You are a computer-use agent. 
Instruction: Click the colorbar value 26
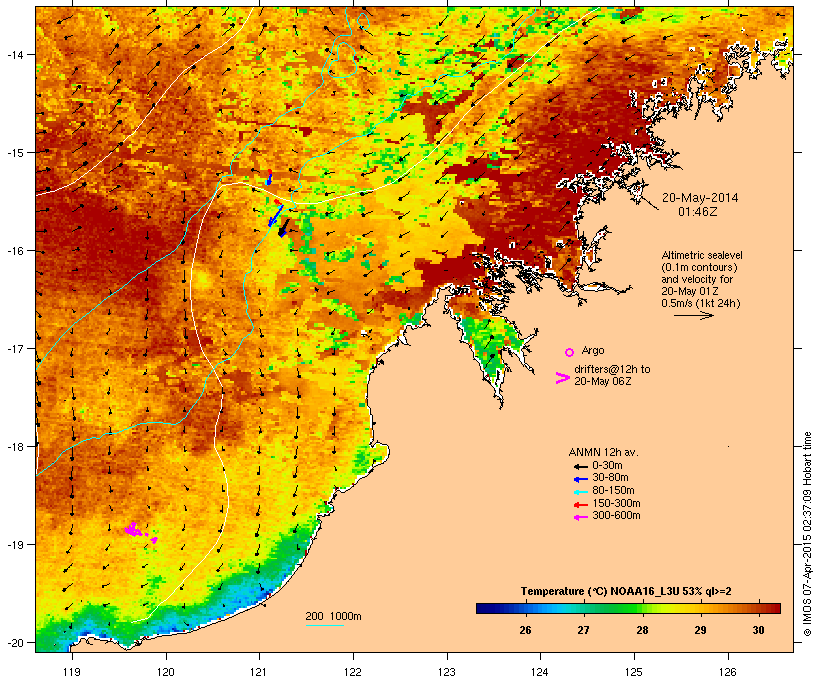pos(526,630)
